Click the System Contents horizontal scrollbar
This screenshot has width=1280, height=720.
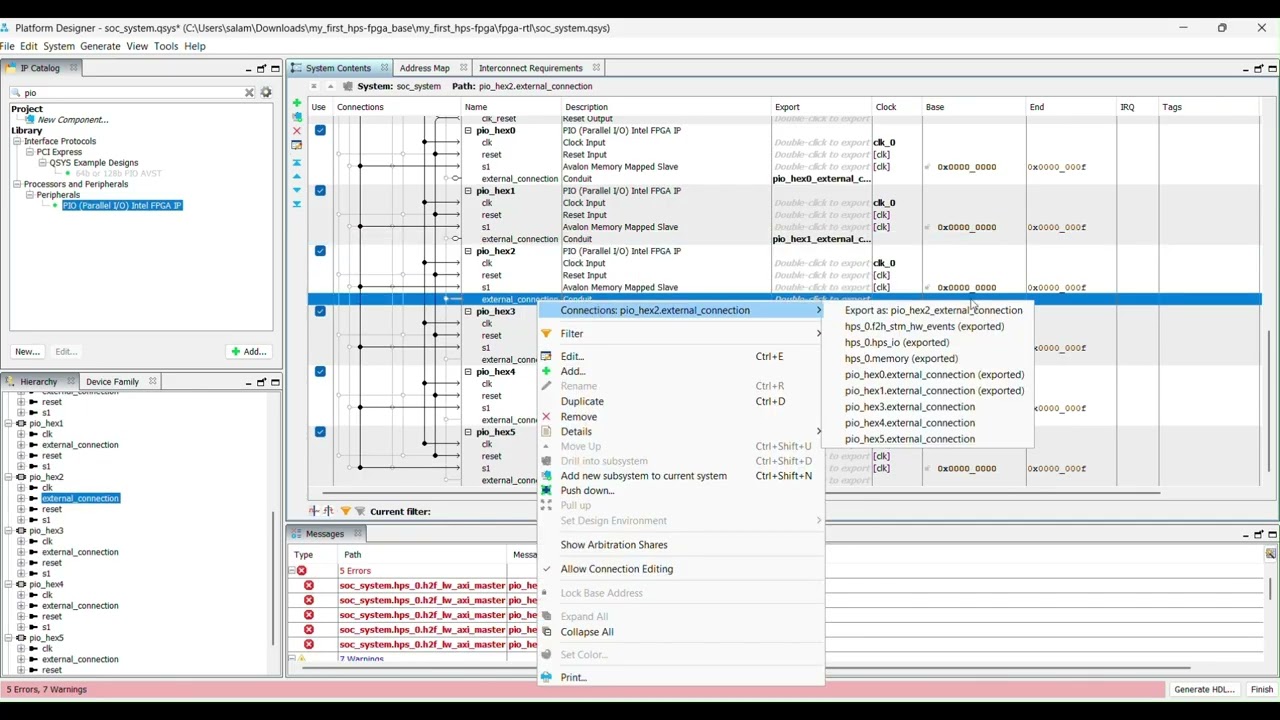tap(740, 493)
